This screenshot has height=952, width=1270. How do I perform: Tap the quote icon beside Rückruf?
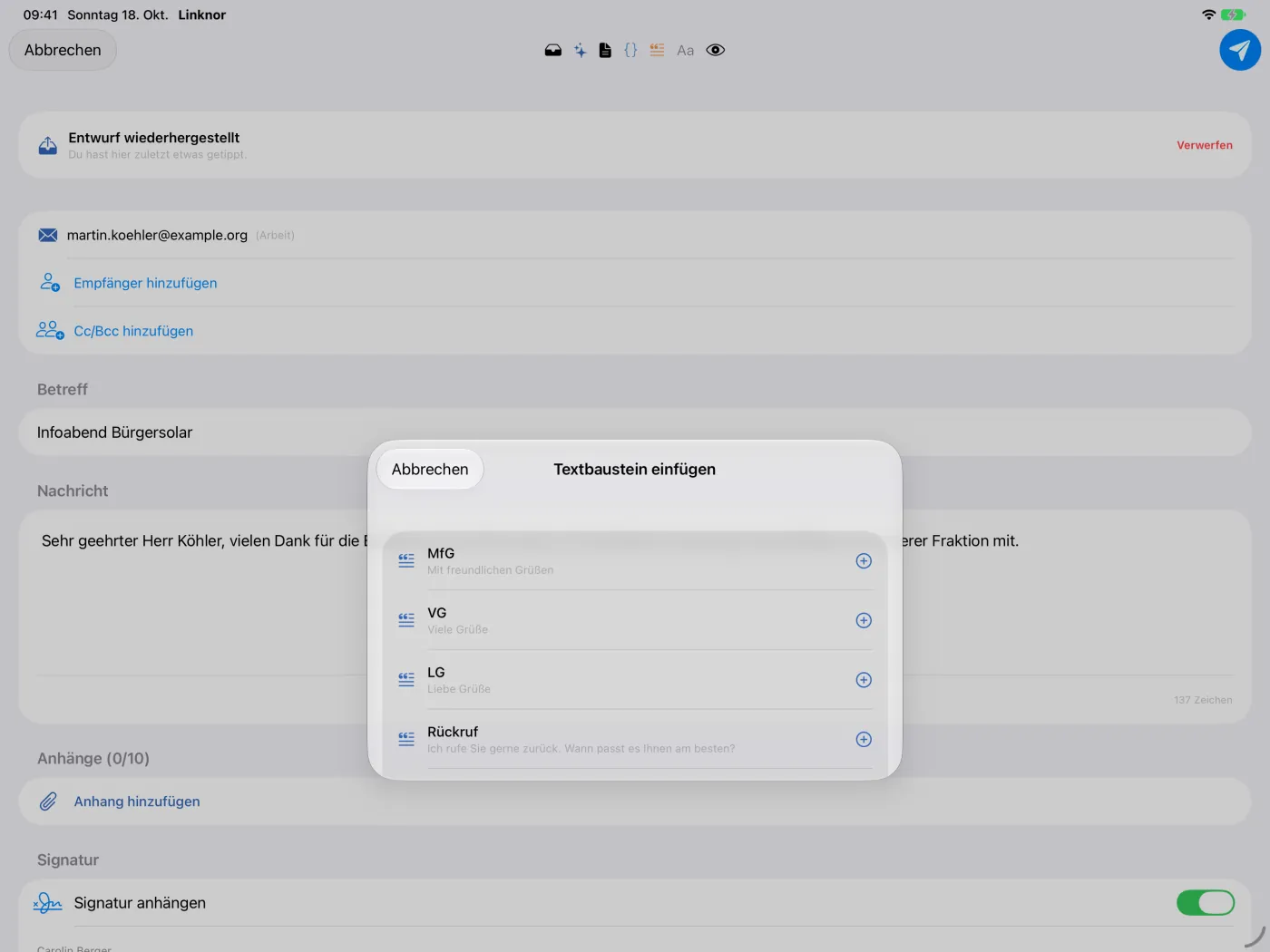coord(406,740)
